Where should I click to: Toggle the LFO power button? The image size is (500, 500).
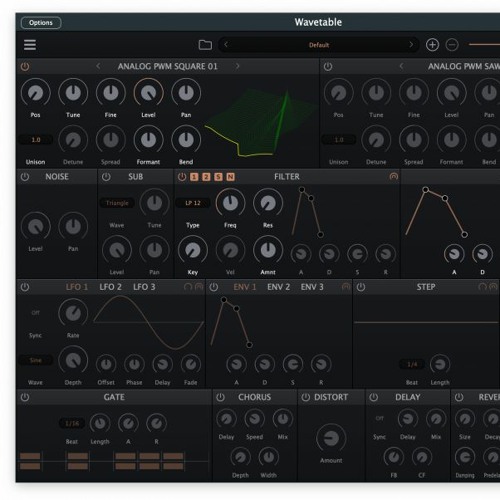25,287
